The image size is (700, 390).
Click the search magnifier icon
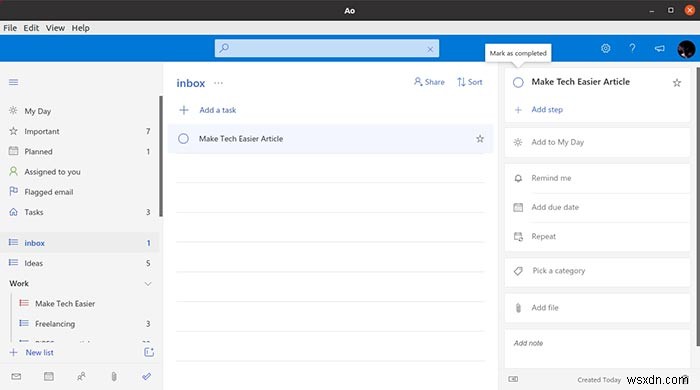click(225, 48)
